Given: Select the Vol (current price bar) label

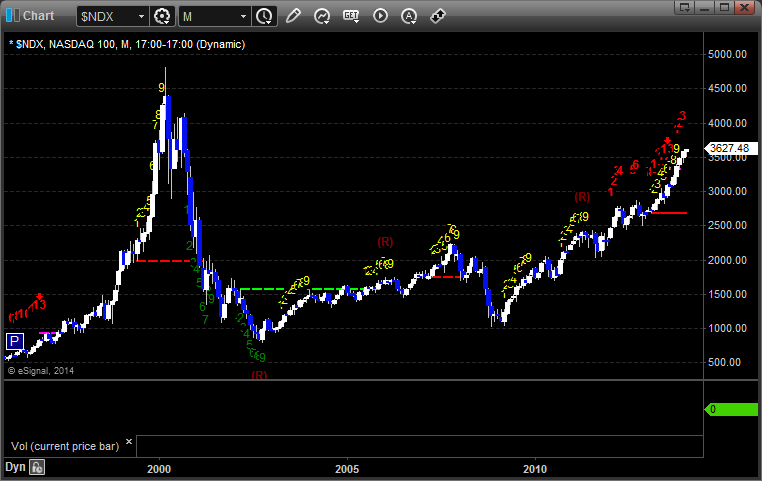Looking at the screenshot, I should (65, 446).
